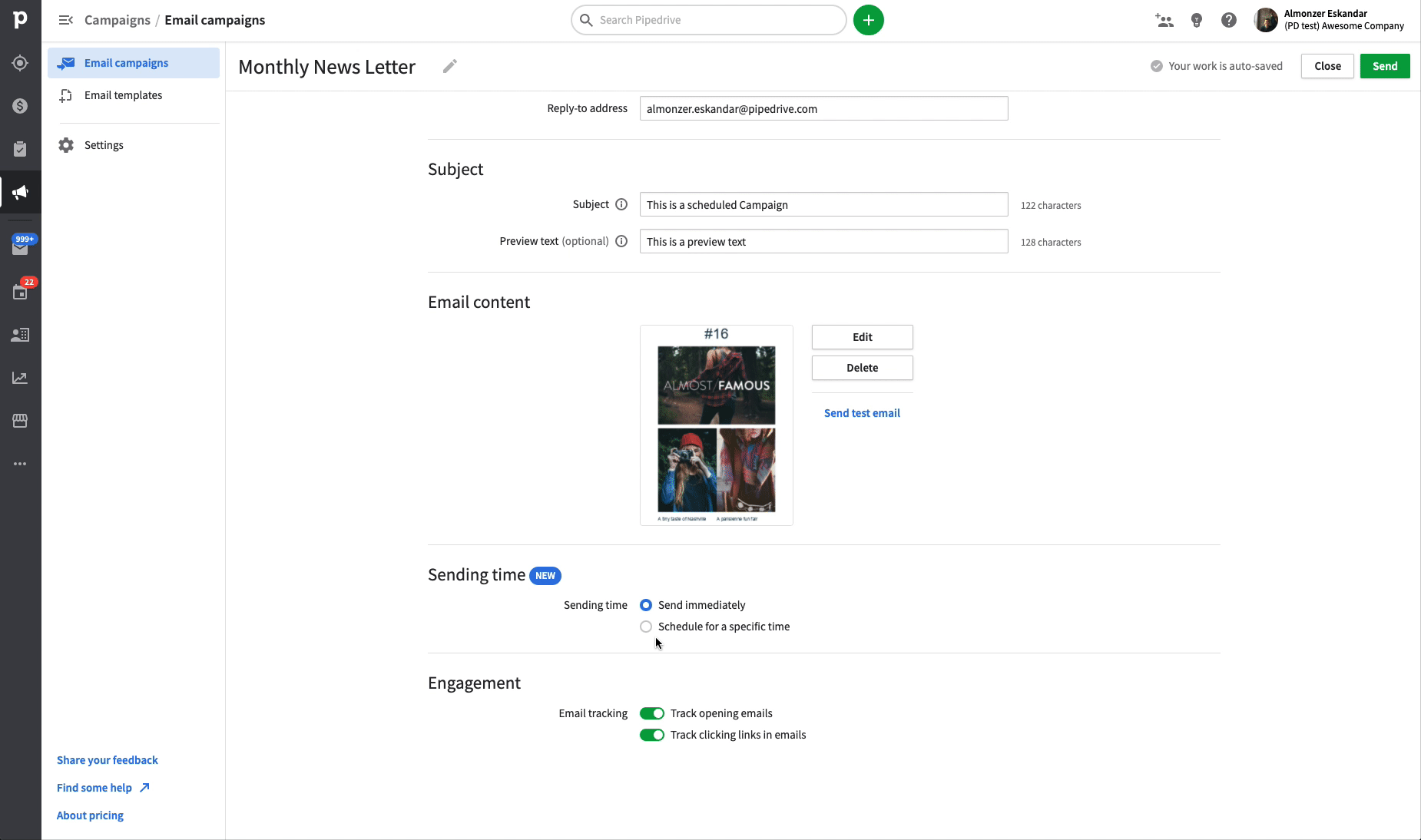Screen dimensions: 1421x840
Task: Open Projects clipboard icon in sidebar
Action: (x=20, y=149)
